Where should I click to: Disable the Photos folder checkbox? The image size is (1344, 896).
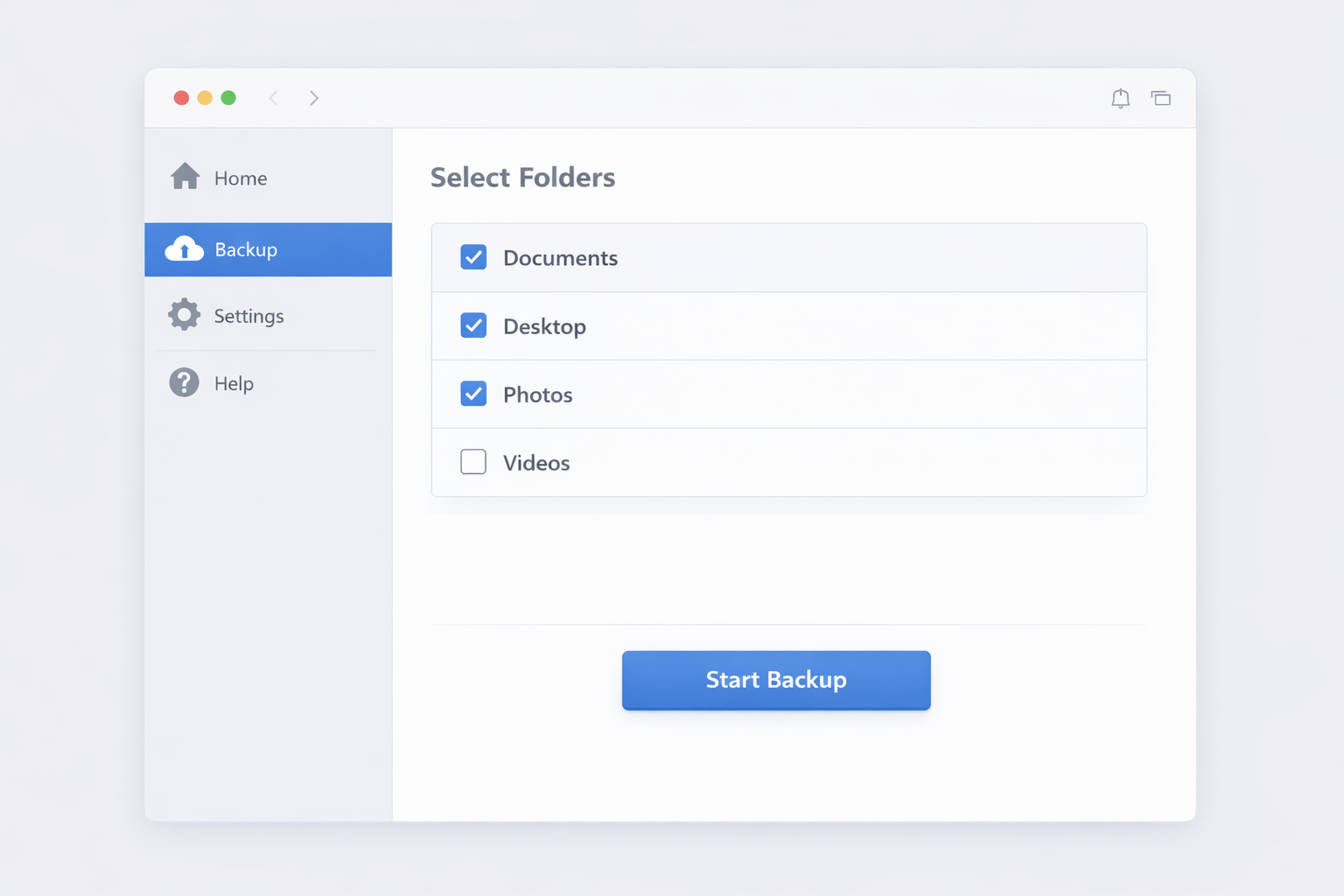[x=473, y=394]
